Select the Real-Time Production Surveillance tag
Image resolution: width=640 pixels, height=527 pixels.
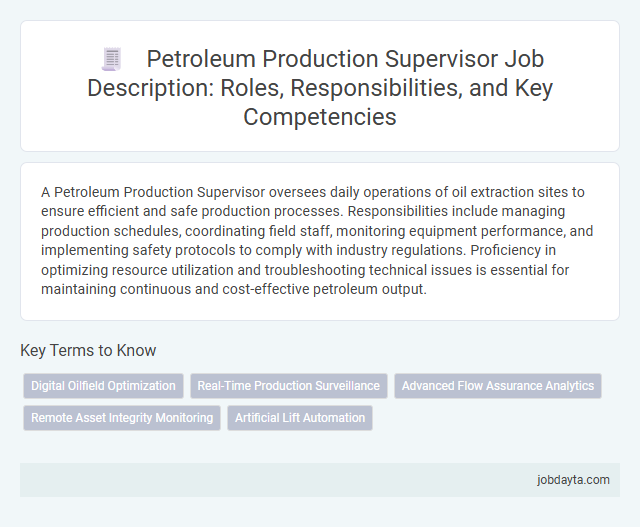tap(289, 386)
